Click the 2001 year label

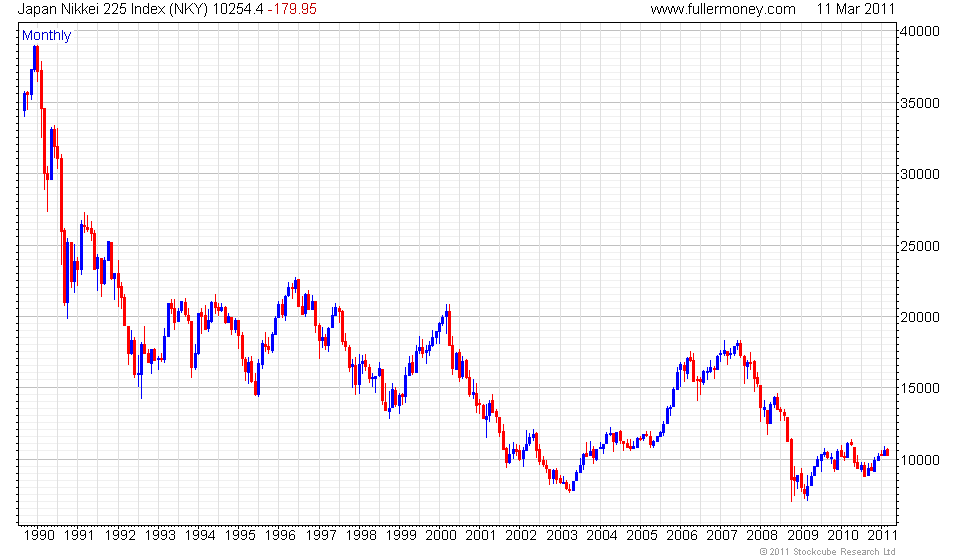click(x=481, y=535)
